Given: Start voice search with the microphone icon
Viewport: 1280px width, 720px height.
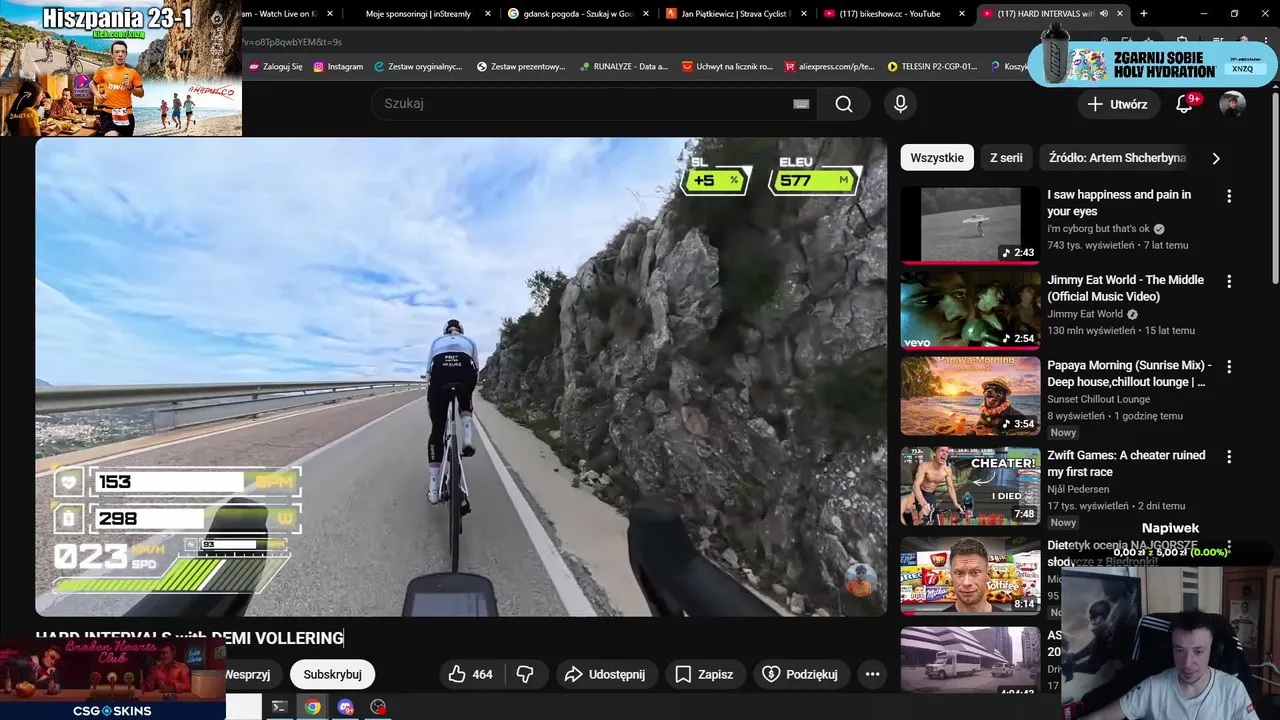Looking at the screenshot, I should (x=900, y=104).
